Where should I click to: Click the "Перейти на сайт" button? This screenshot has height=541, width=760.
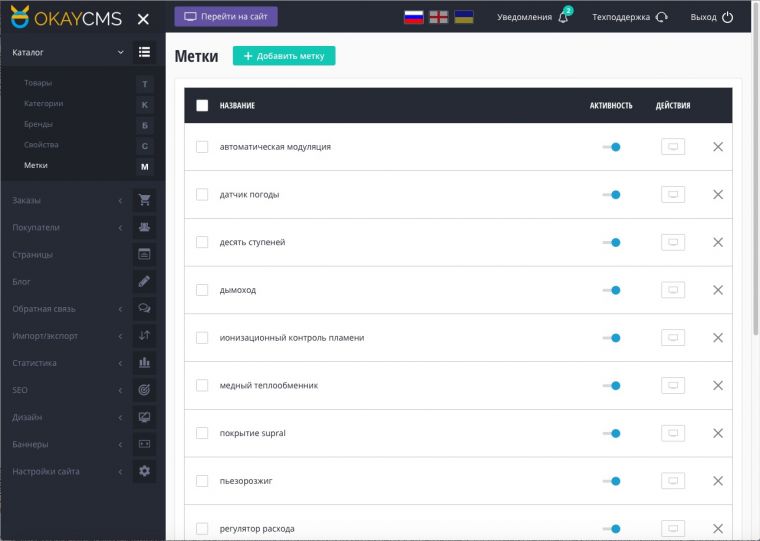(226, 17)
